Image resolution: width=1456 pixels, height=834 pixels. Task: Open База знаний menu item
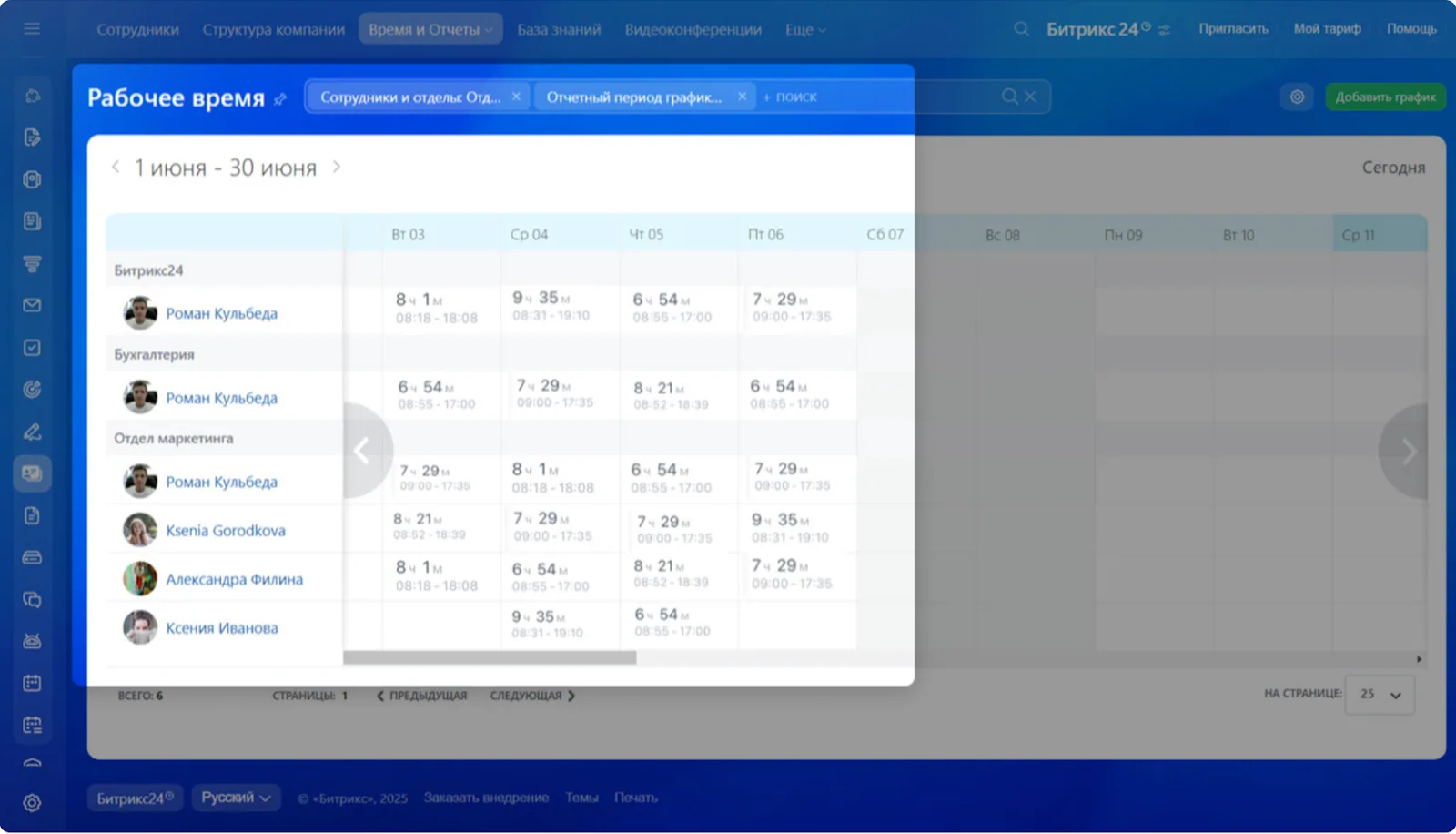pyautogui.click(x=559, y=30)
